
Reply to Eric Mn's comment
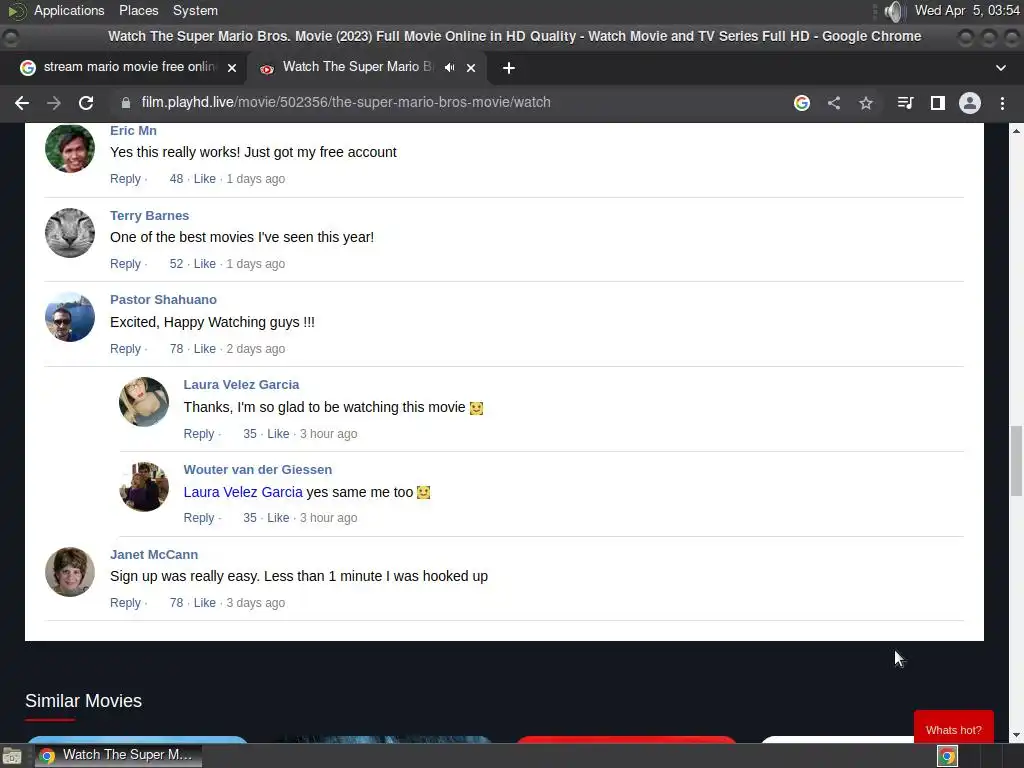tap(125, 179)
